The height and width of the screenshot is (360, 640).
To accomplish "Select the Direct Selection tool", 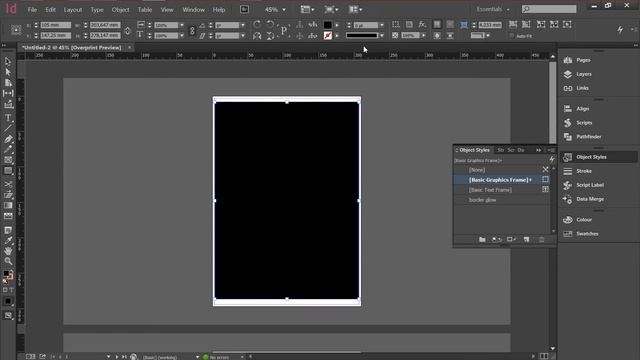I will 8,72.
